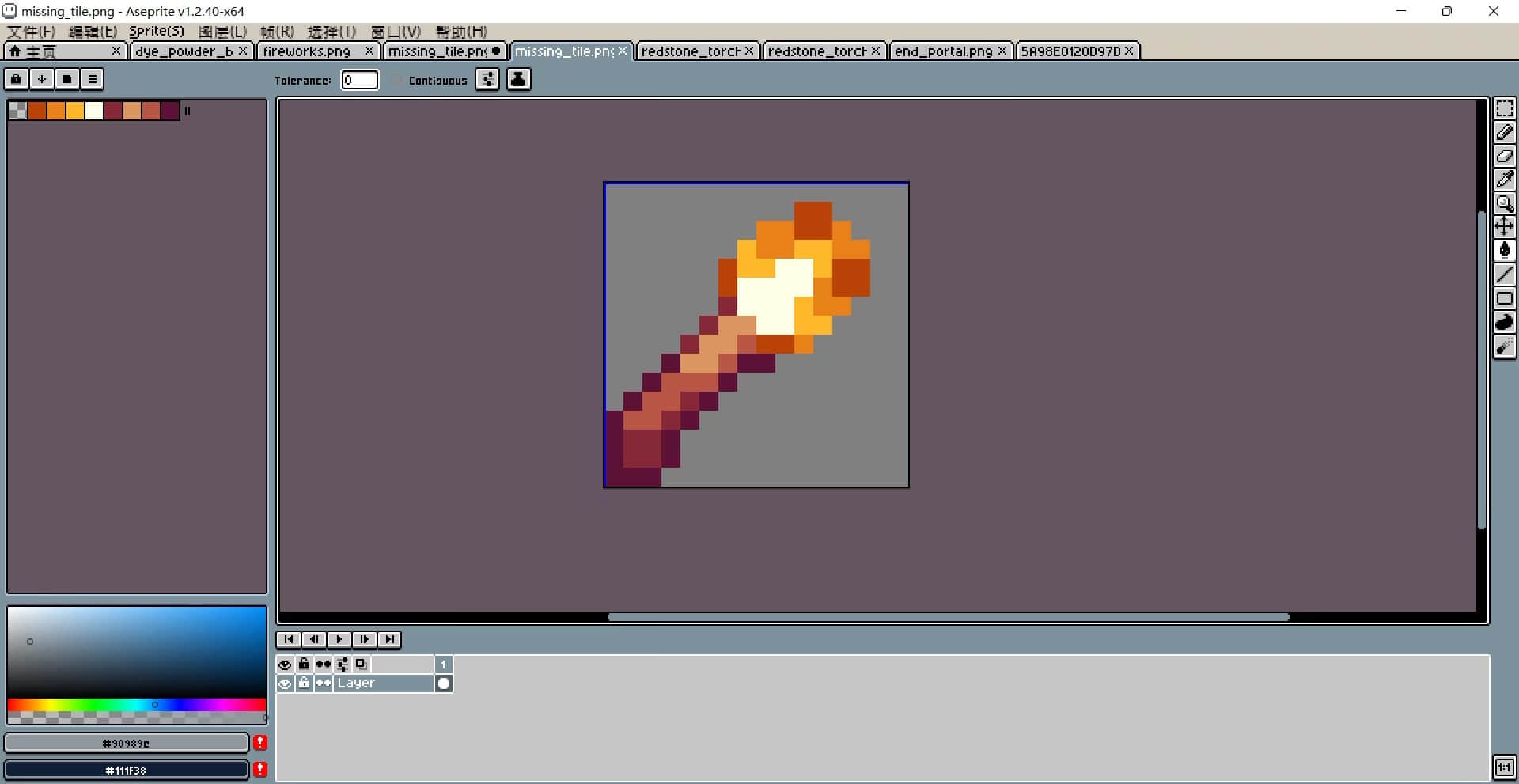This screenshot has height=784, width=1519.
Task: Select the Paint Bucket tool
Action: (x=1504, y=251)
